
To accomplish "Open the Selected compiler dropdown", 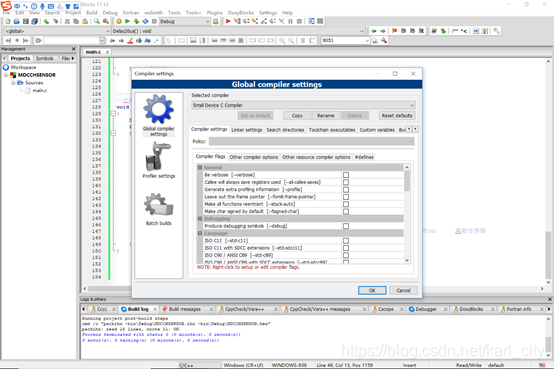I will [x=303, y=105].
